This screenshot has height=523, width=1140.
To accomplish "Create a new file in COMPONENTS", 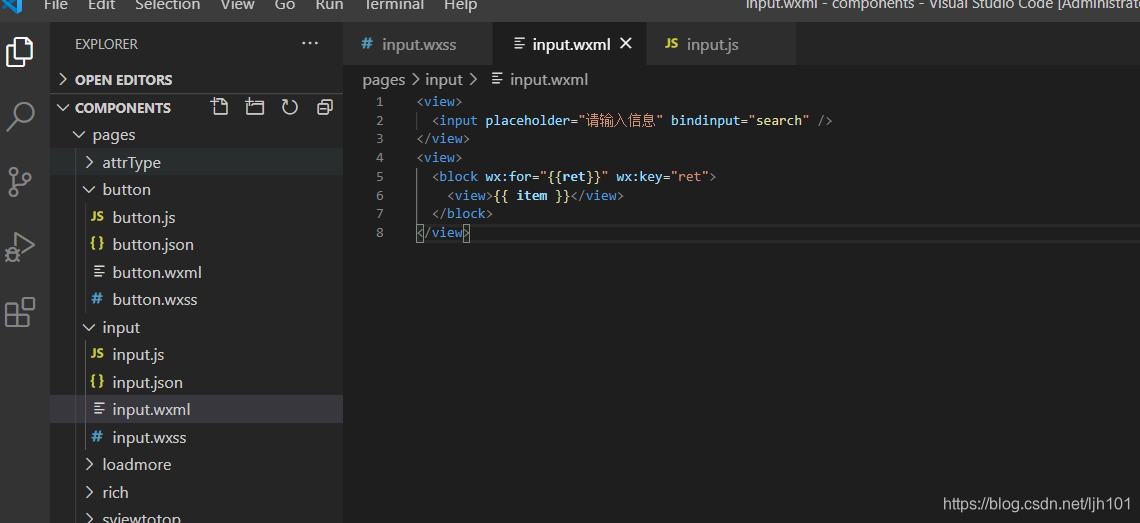I will (x=220, y=107).
